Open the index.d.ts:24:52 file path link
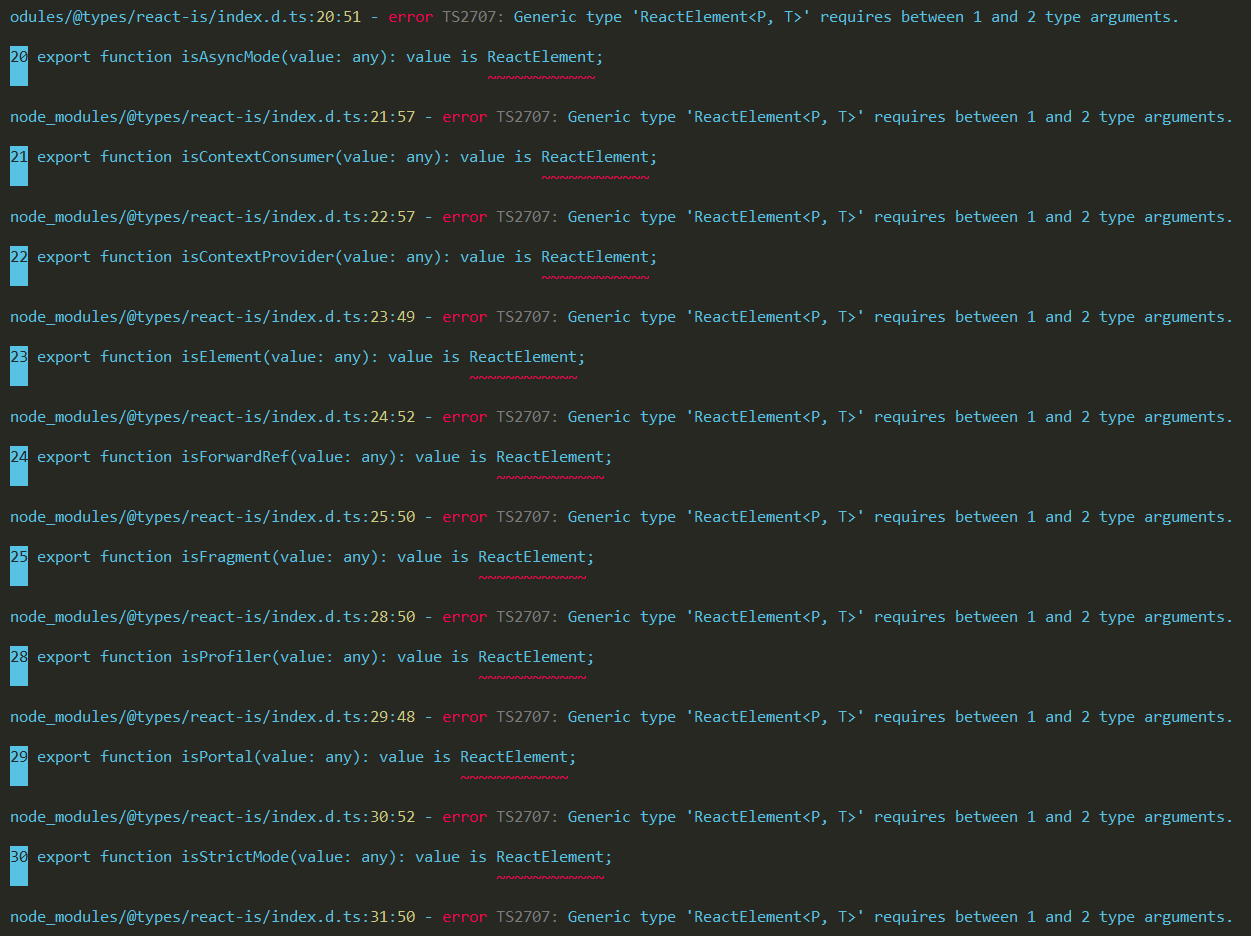This screenshot has width=1251, height=936. tap(212, 417)
